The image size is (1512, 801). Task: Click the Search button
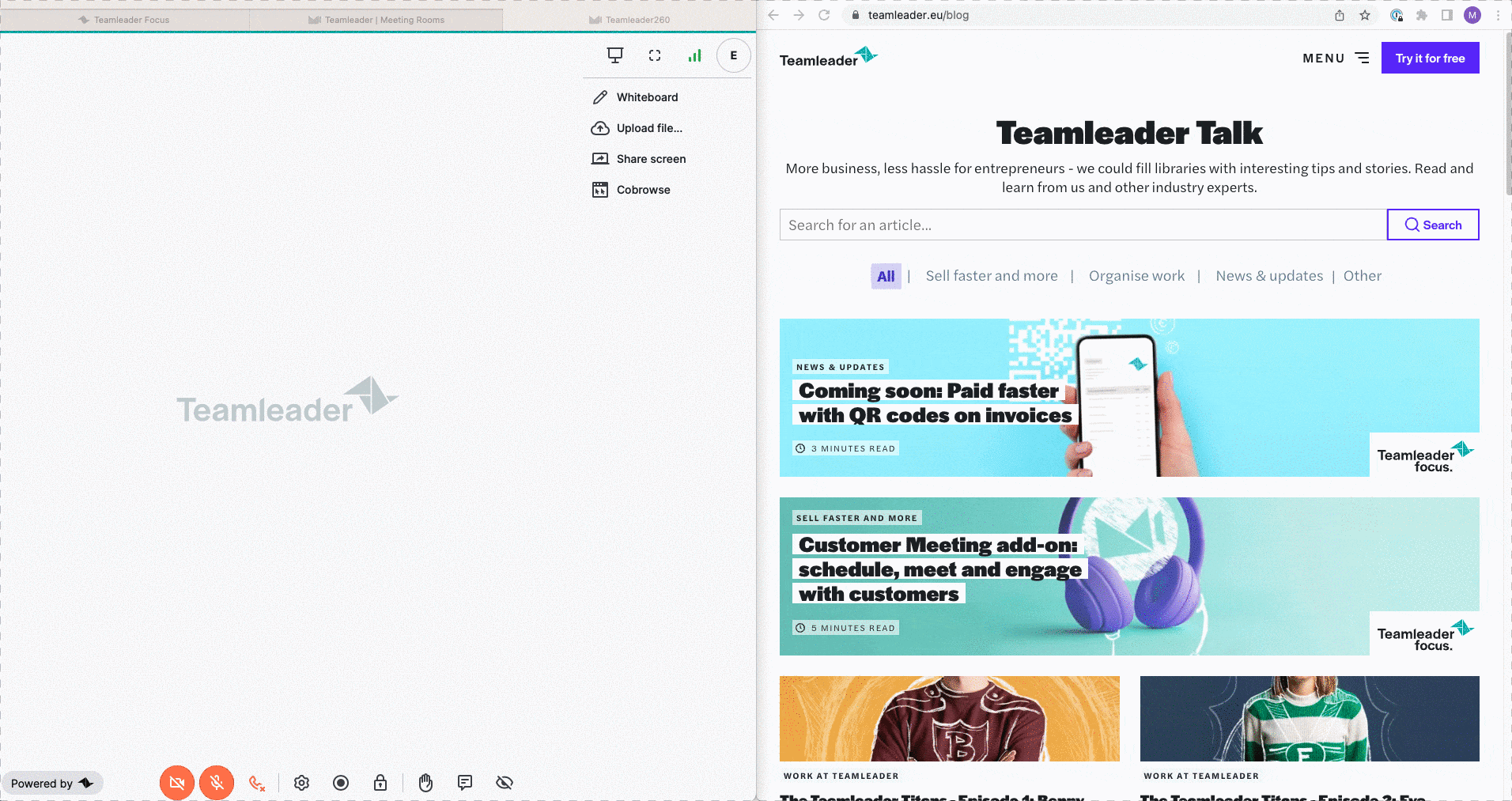click(1433, 225)
